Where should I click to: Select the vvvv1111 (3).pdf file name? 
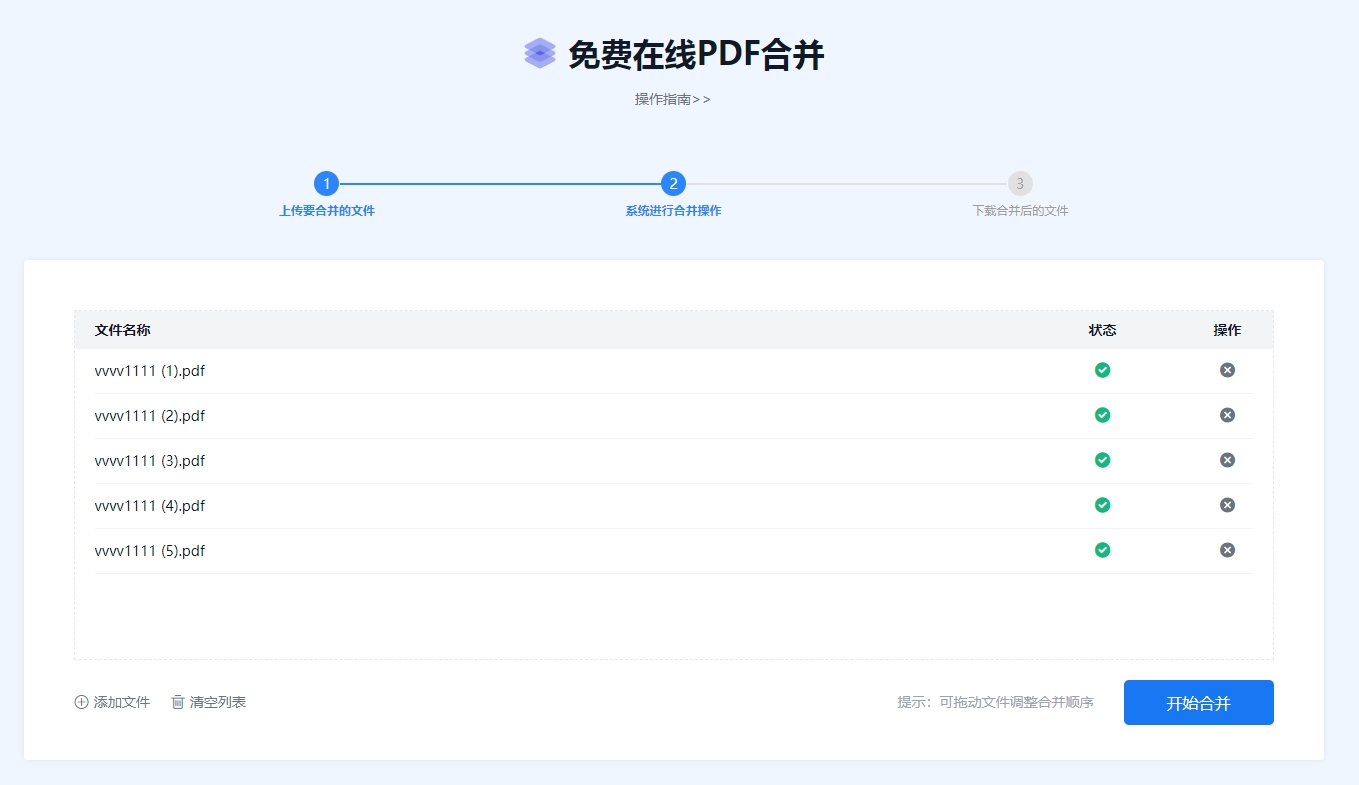pyautogui.click(x=150, y=461)
